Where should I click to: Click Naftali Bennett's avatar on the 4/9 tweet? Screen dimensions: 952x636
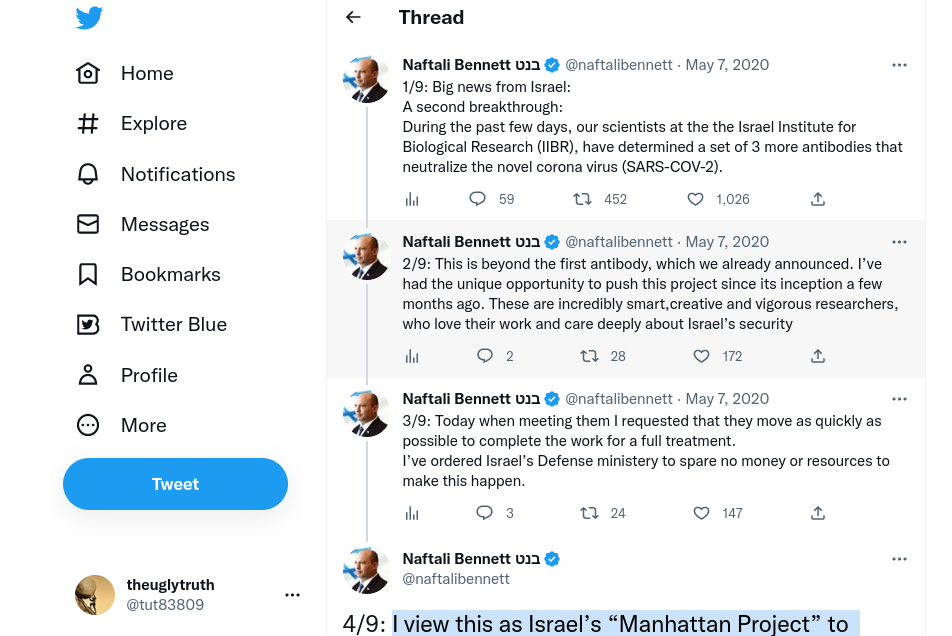tap(366, 570)
